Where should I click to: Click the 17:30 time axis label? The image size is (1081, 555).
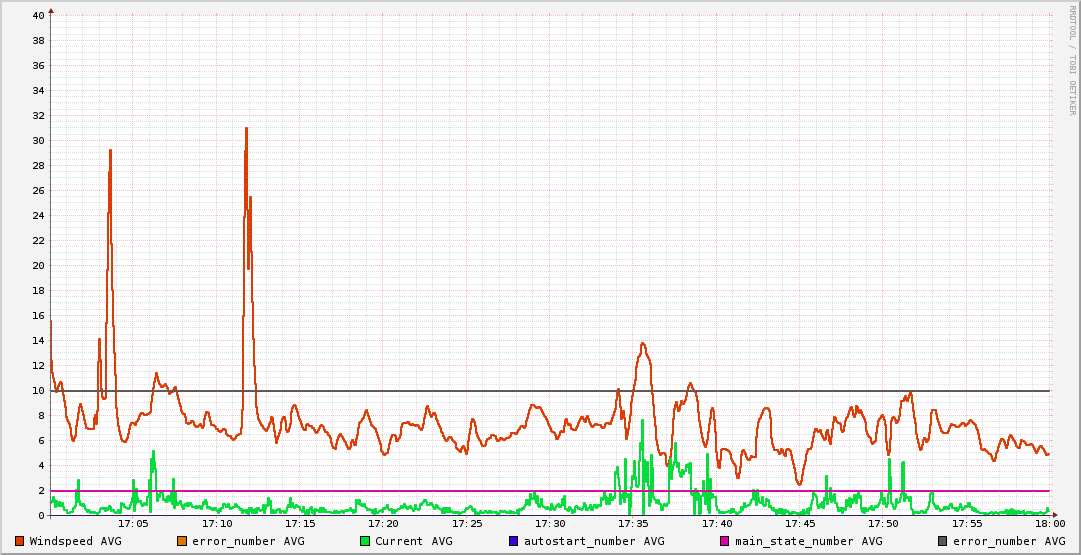pyautogui.click(x=550, y=524)
